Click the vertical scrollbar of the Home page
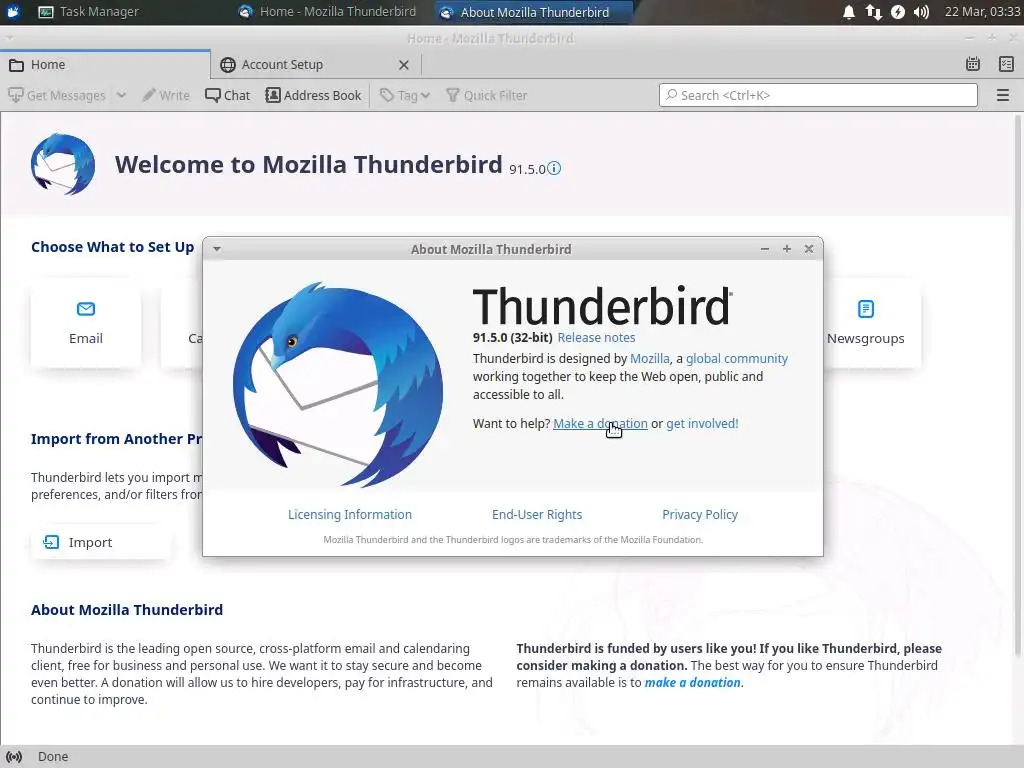This screenshot has height=768, width=1024. pos(1017,385)
